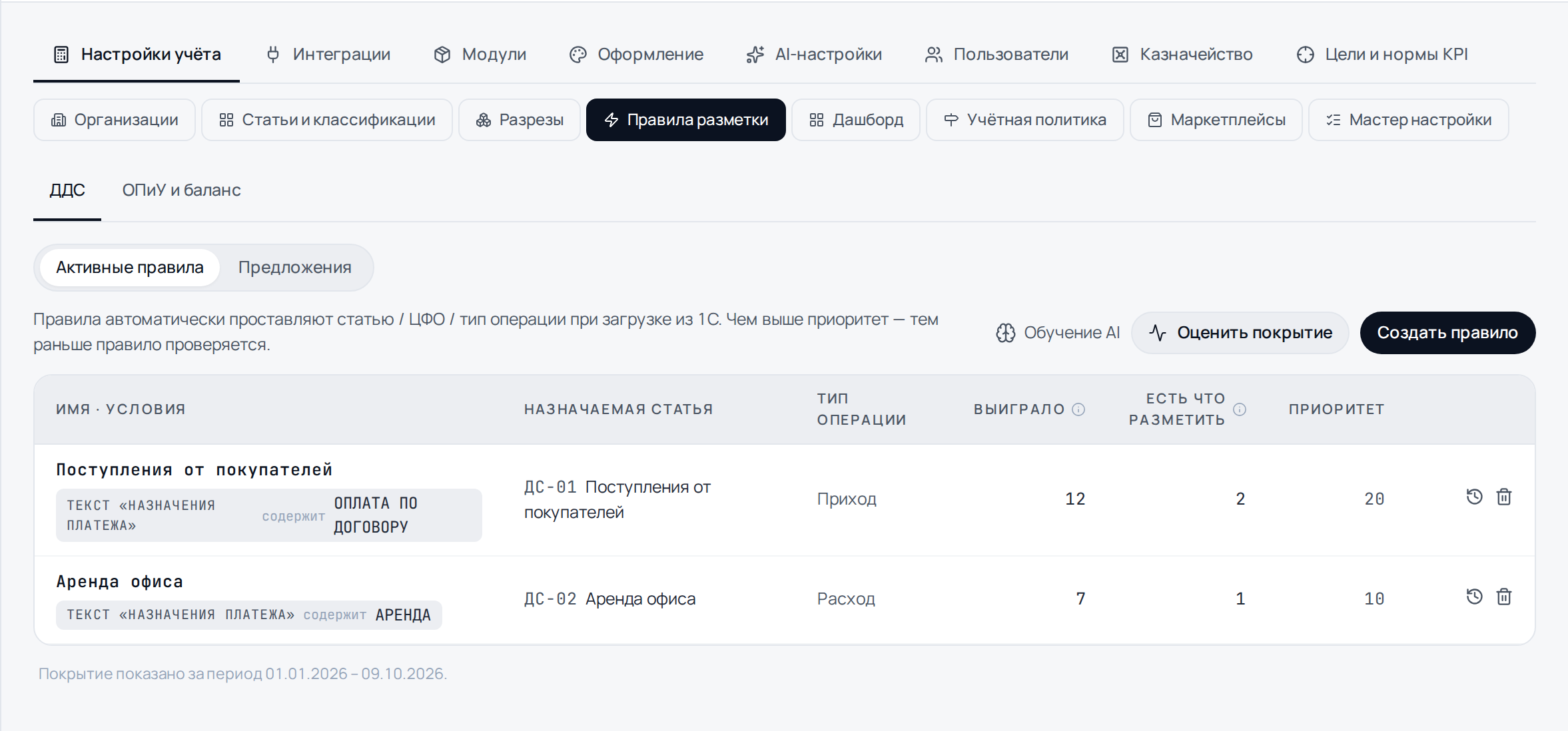Image resolution: width=1568 pixels, height=731 pixels.
Task: Open the Оформление tab
Action: tap(636, 55)
